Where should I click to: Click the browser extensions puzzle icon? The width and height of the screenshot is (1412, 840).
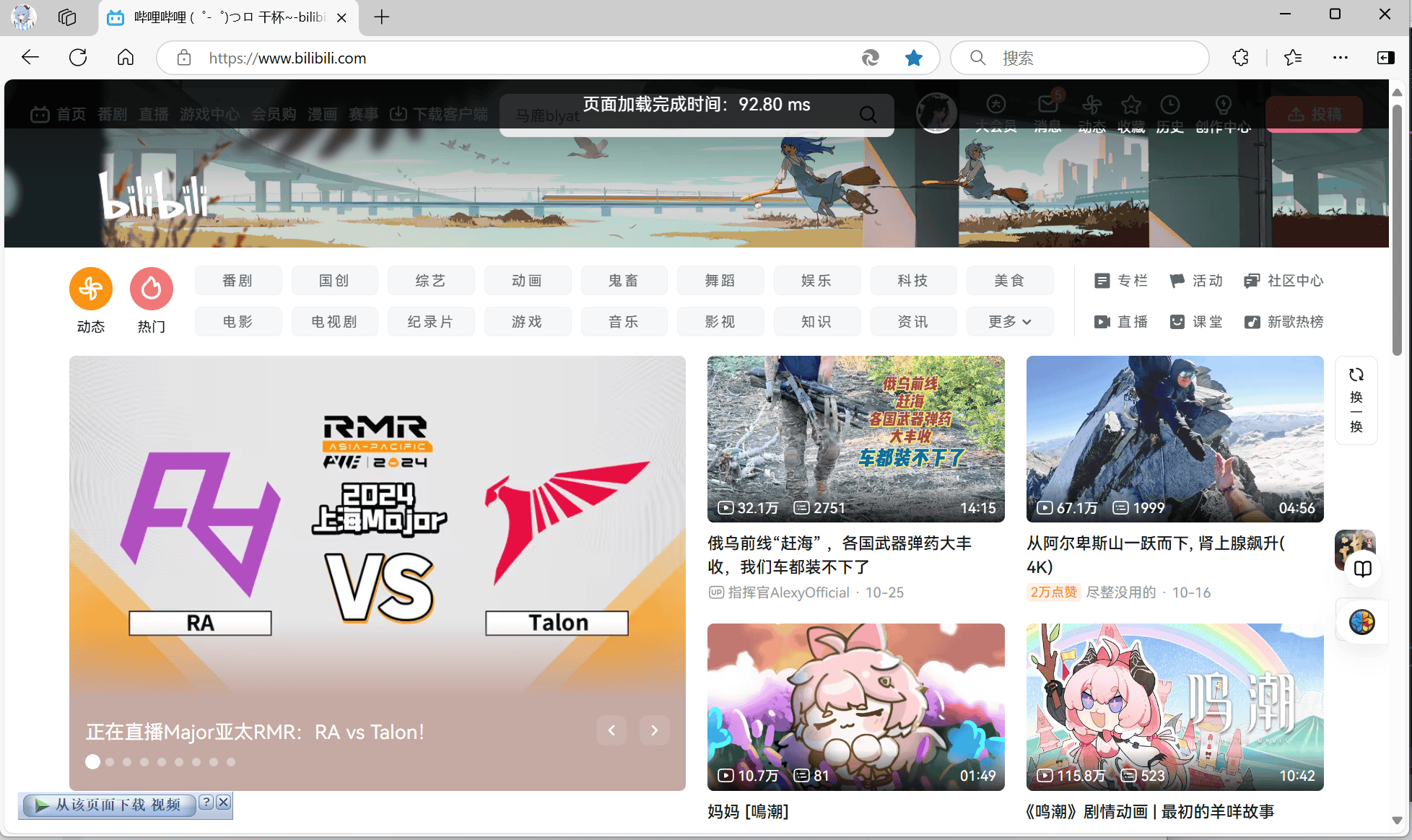(x=1241, y=58)
